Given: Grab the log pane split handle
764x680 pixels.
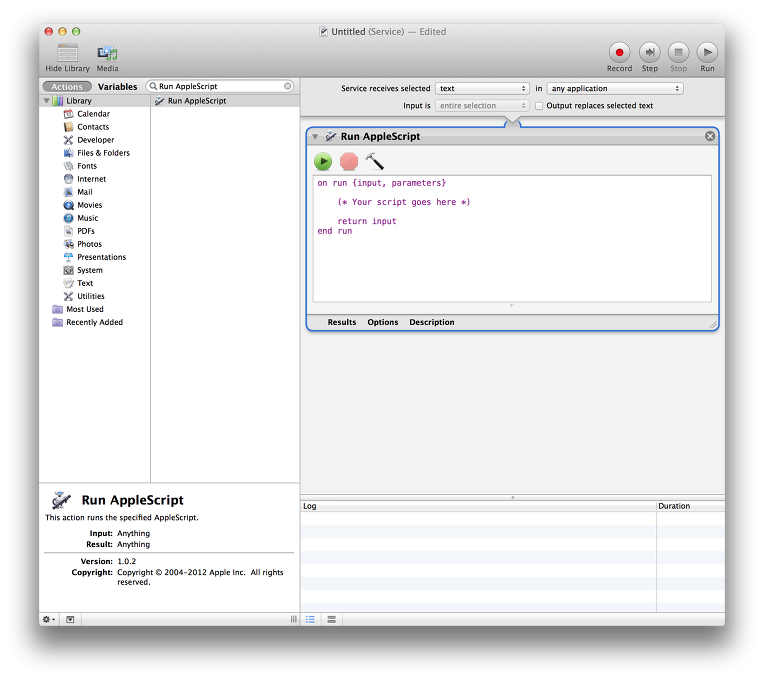Looking at the screenshot, I should click(513, 497).
